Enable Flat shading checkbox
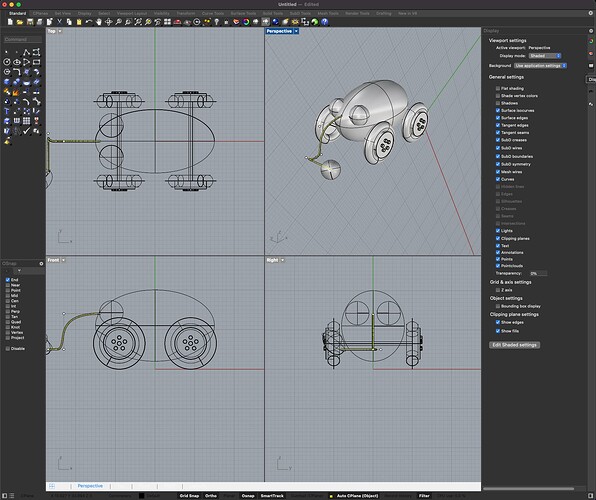The height and width of the screenshot is (500, 596). (498, 88)
